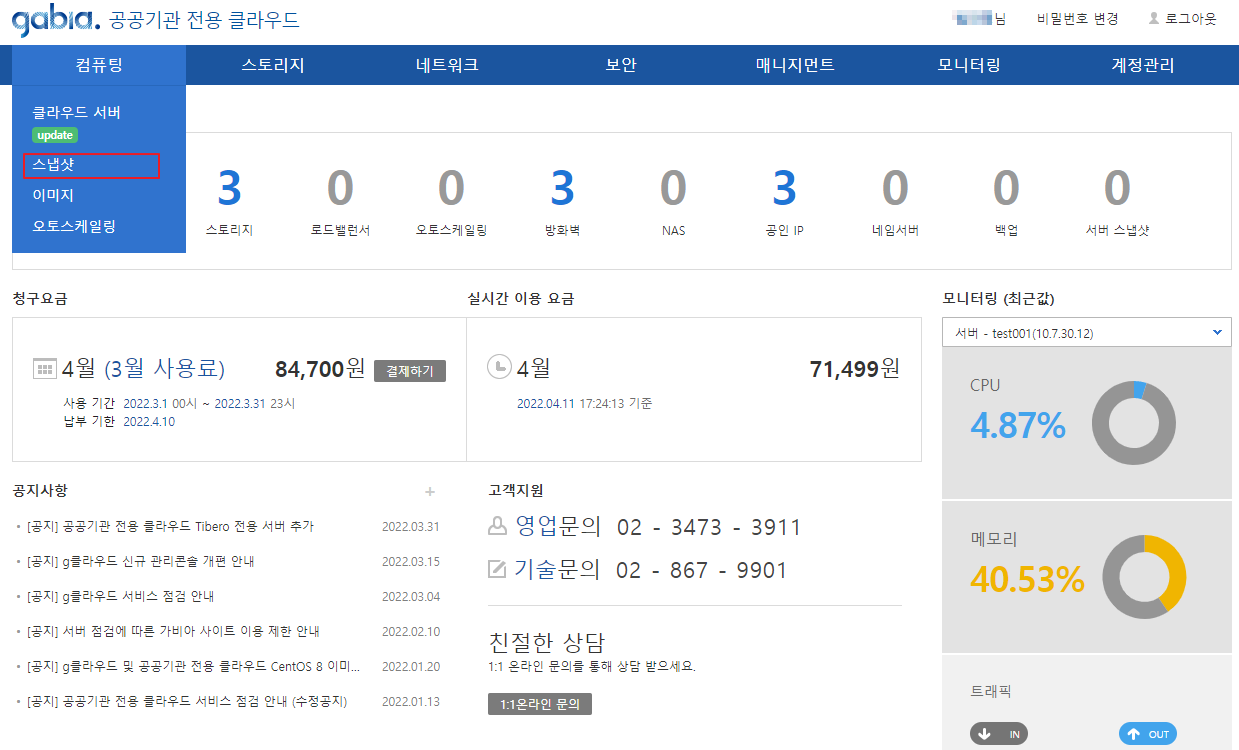The height and width of the screenshot is (750, 1239).
Task: Click the pencil icon next to 기술문의
Action: coord(497,570)
